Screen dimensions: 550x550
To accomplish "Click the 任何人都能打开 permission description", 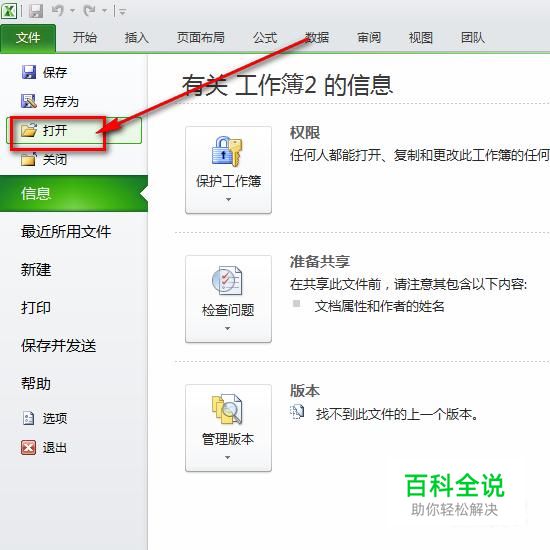I will coord(420,155).
